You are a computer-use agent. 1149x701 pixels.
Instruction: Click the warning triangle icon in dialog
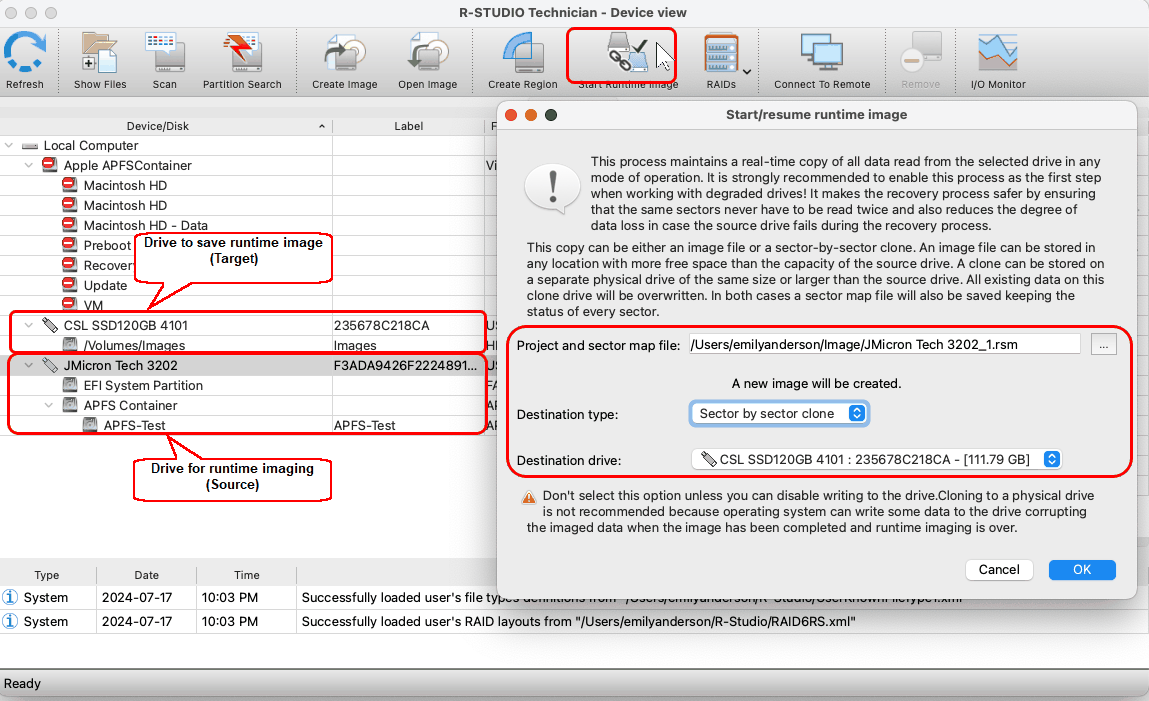528,497
